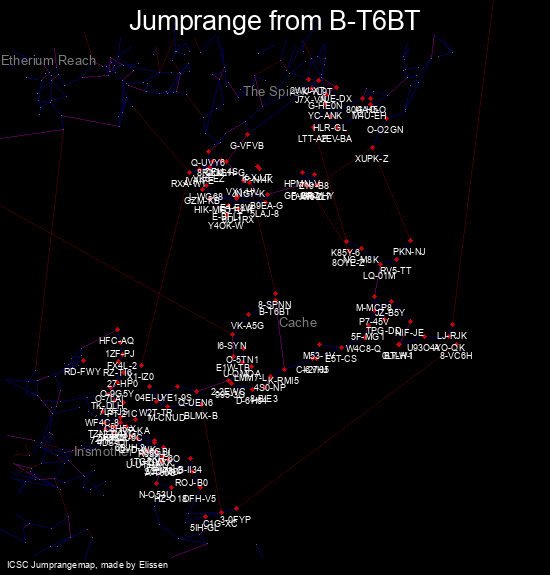Screen dimensions: 550x575
Task: Click the Jumprange from B-T6BT title
Action: pos(275,20)
